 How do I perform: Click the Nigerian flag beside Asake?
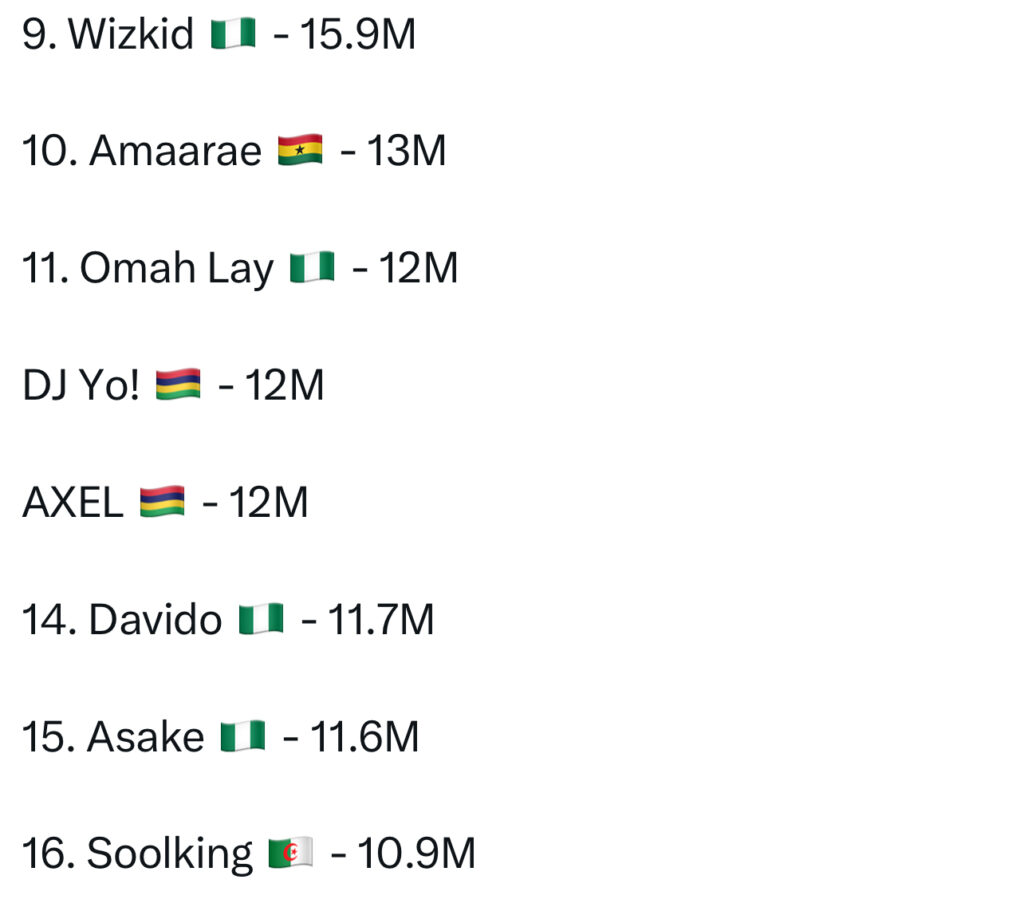point(243,738)
